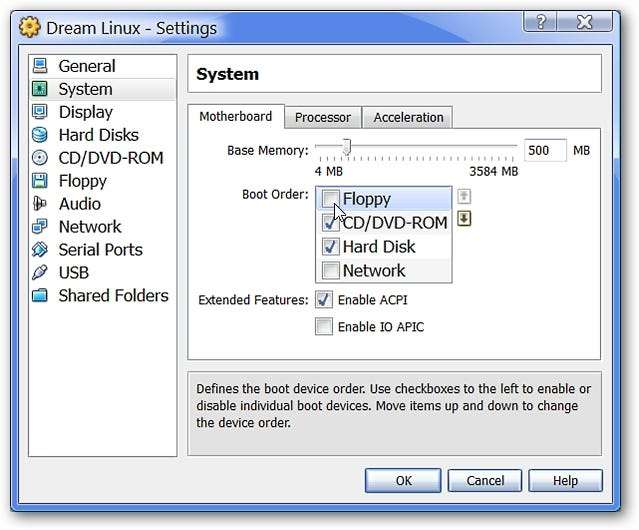
Task: Click the OK button
Action: click(403, 481)
